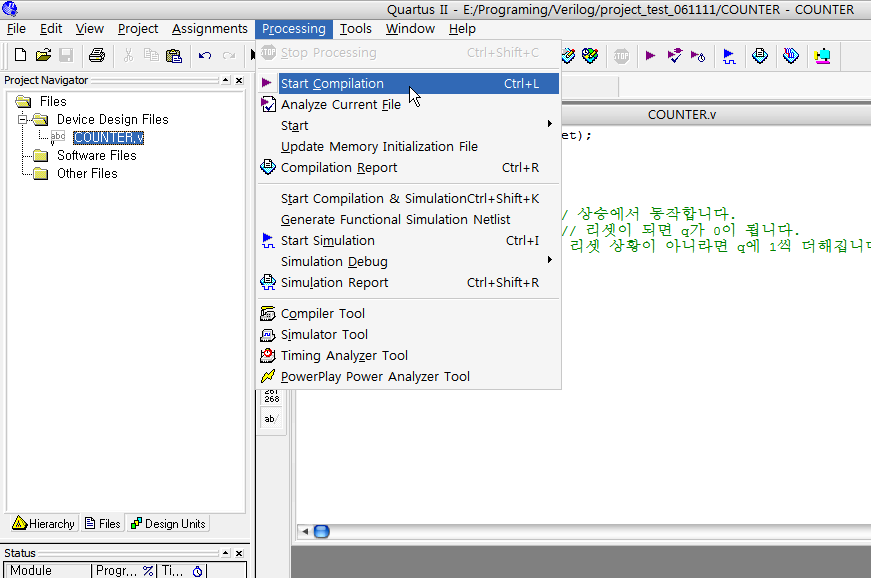Click the Cut scissors toolbar icon
This screenshot has height=578, width=871.
coord(128,55)
